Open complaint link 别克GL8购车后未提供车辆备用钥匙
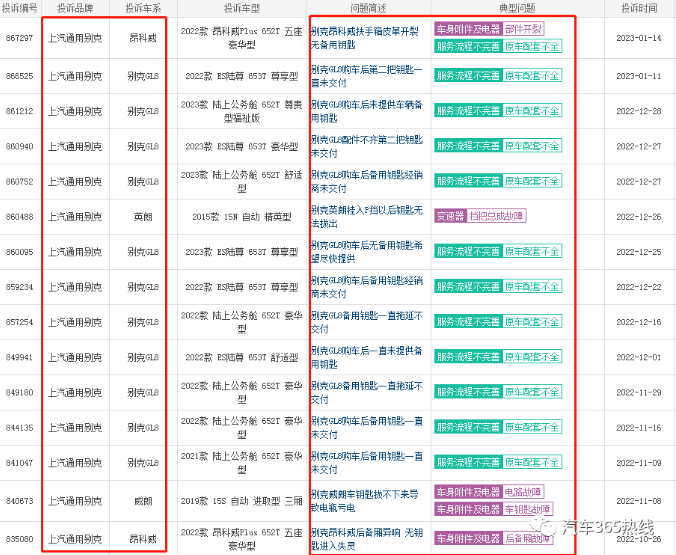This screenshot has height=555, width=676. (x=367, y=111)
